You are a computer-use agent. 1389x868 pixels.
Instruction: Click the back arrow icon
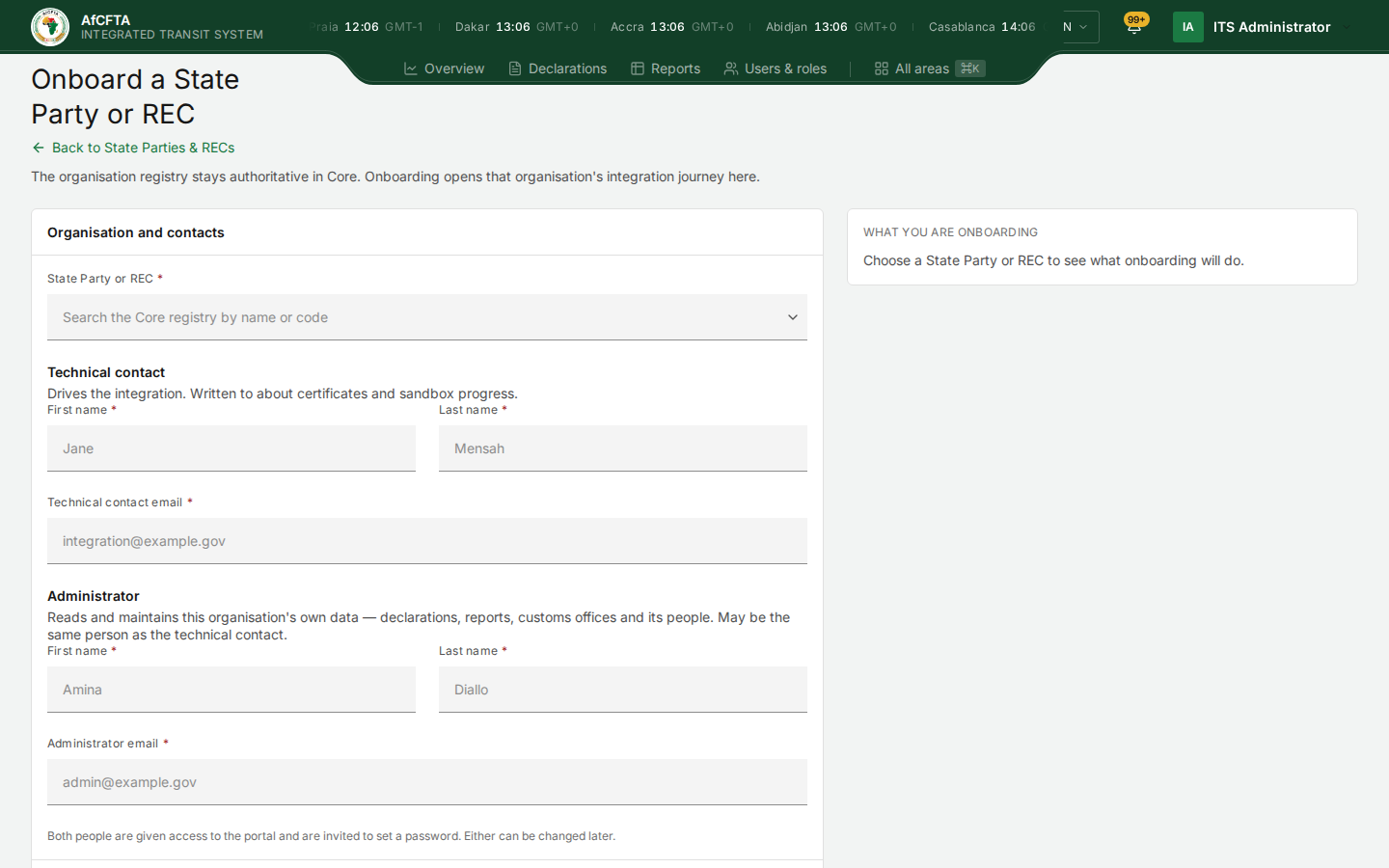click(39, 148)
